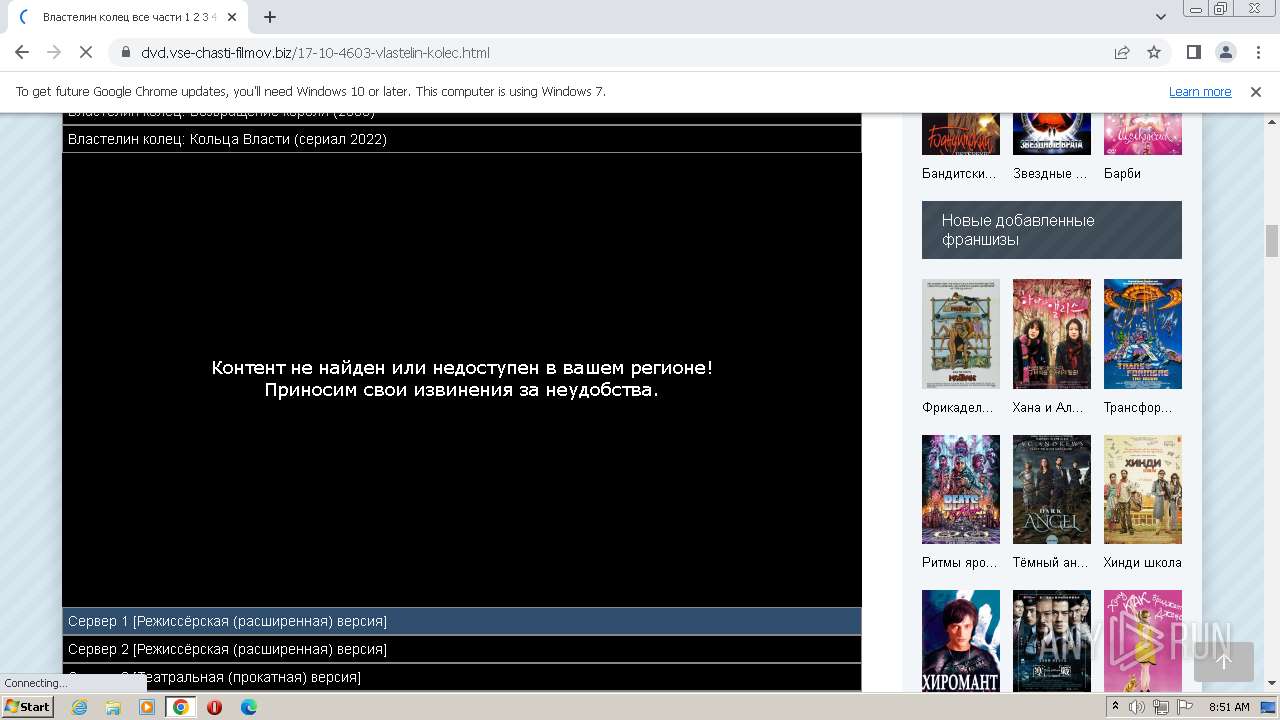The width and height of the screenshot is (1280, 720).
Task: Share this page from the address bar
Action: click(x=1122, y=52)
